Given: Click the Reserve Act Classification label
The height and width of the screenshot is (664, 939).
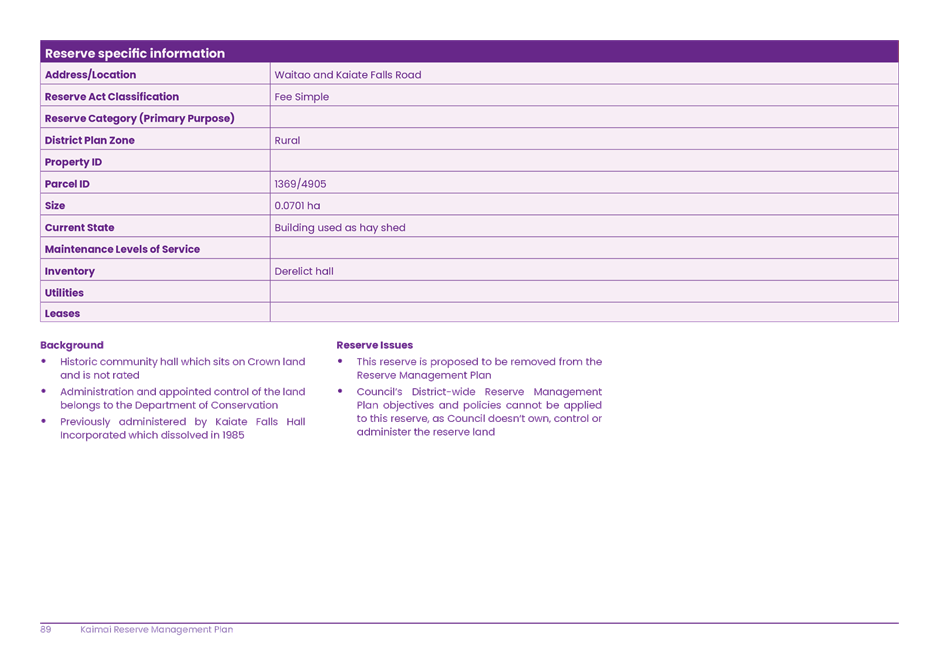Looking at the screenshot, I should [x=111, y=96].
